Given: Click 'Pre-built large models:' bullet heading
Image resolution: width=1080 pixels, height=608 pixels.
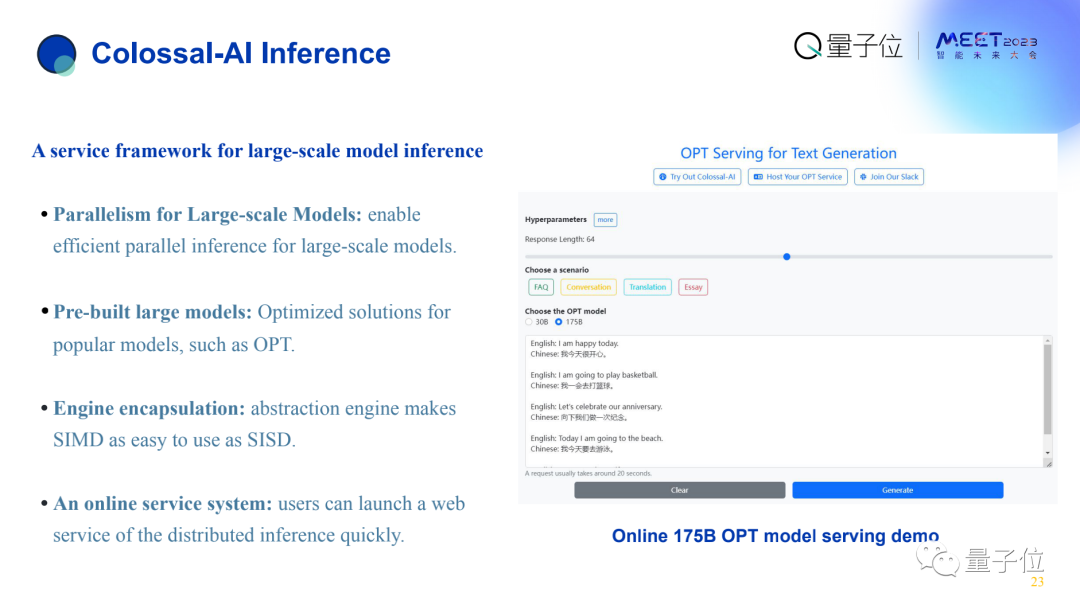Looking at the screenshot, I should [x=153, y=312].
